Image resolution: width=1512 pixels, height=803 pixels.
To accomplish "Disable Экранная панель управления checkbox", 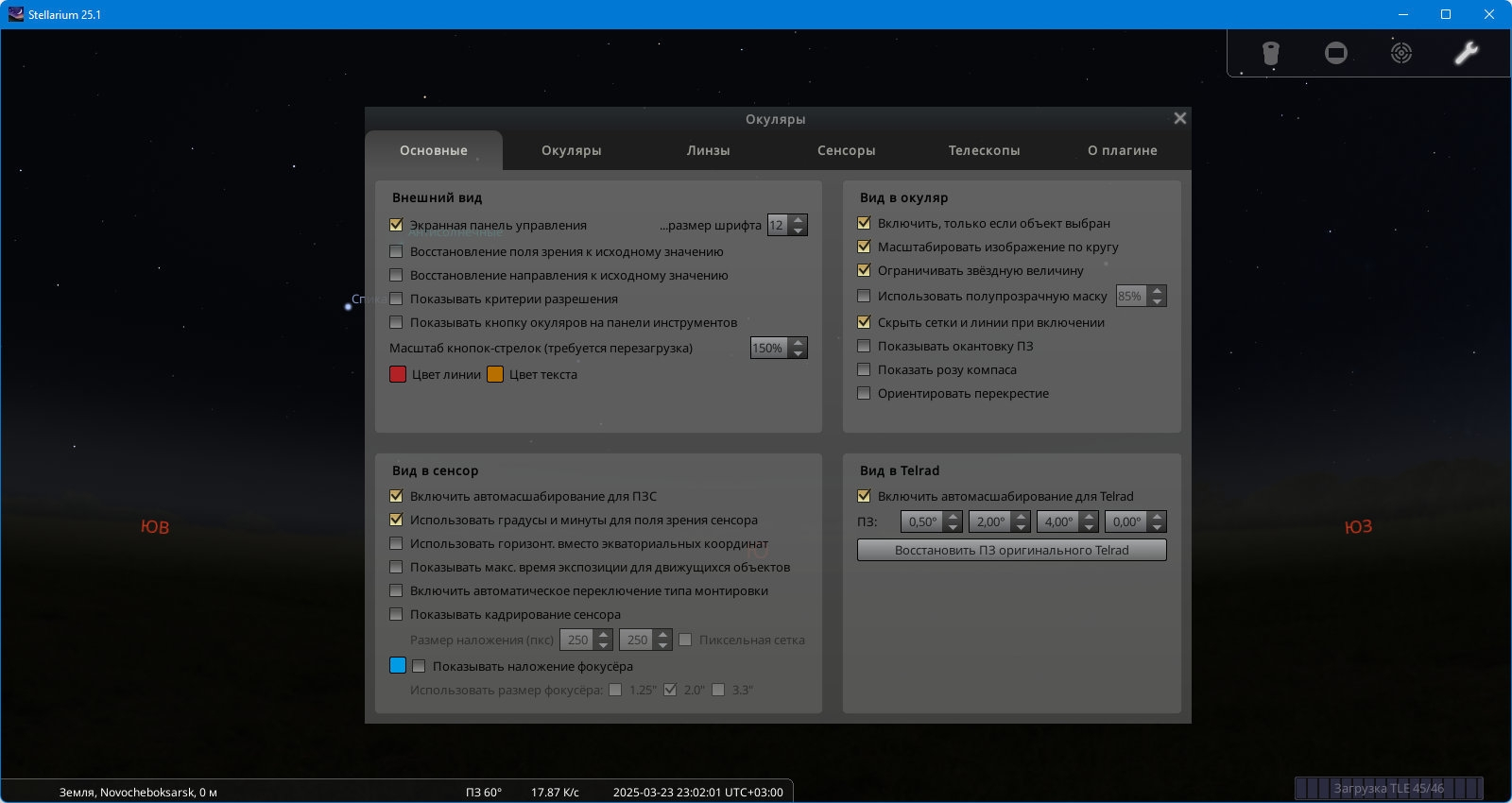I will point(396,225).
